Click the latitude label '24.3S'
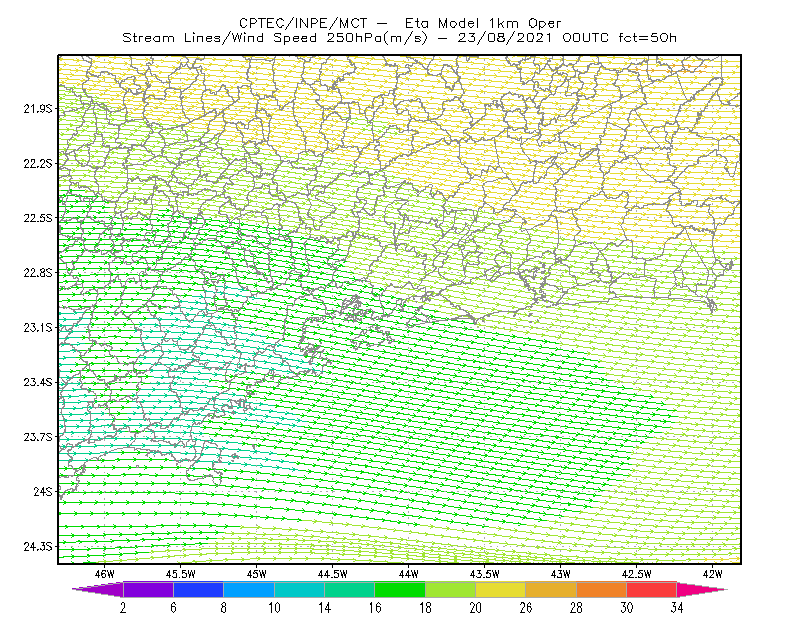This screenshot has height=618, width=800. pyautogui.click(x=38, y=547)
